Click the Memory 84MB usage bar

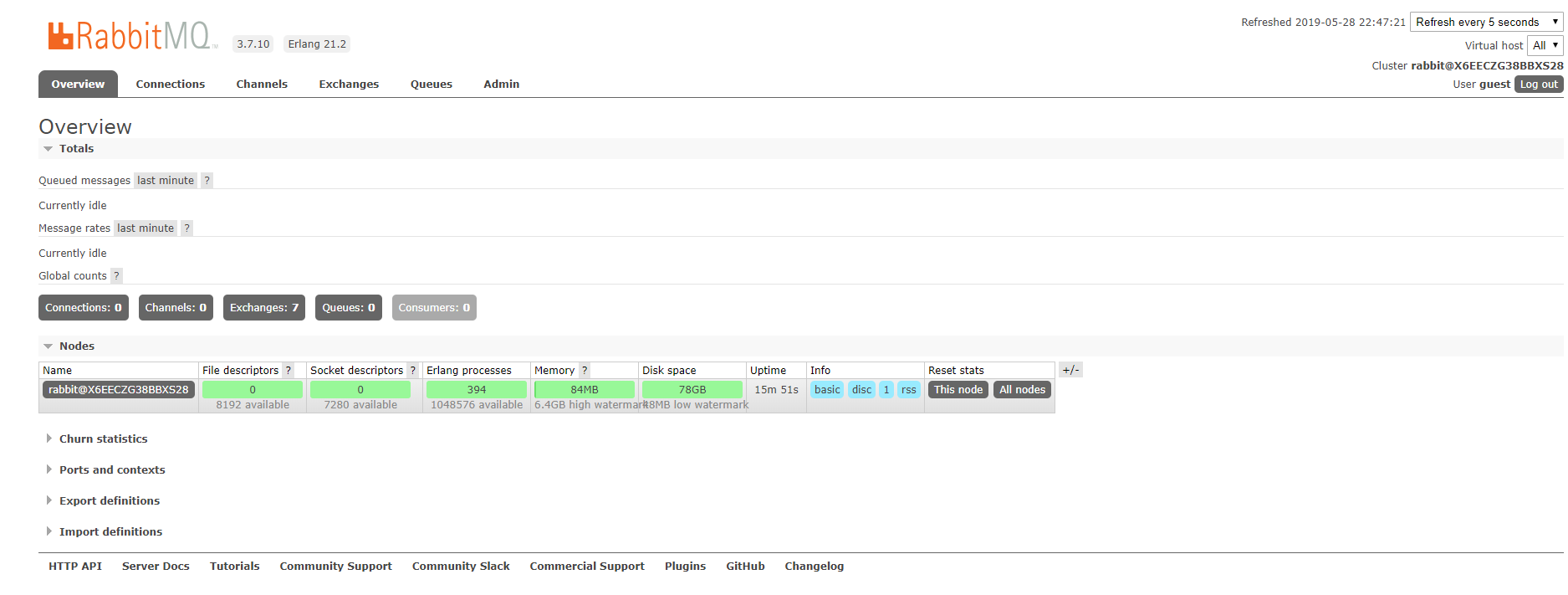pos(585,390)
